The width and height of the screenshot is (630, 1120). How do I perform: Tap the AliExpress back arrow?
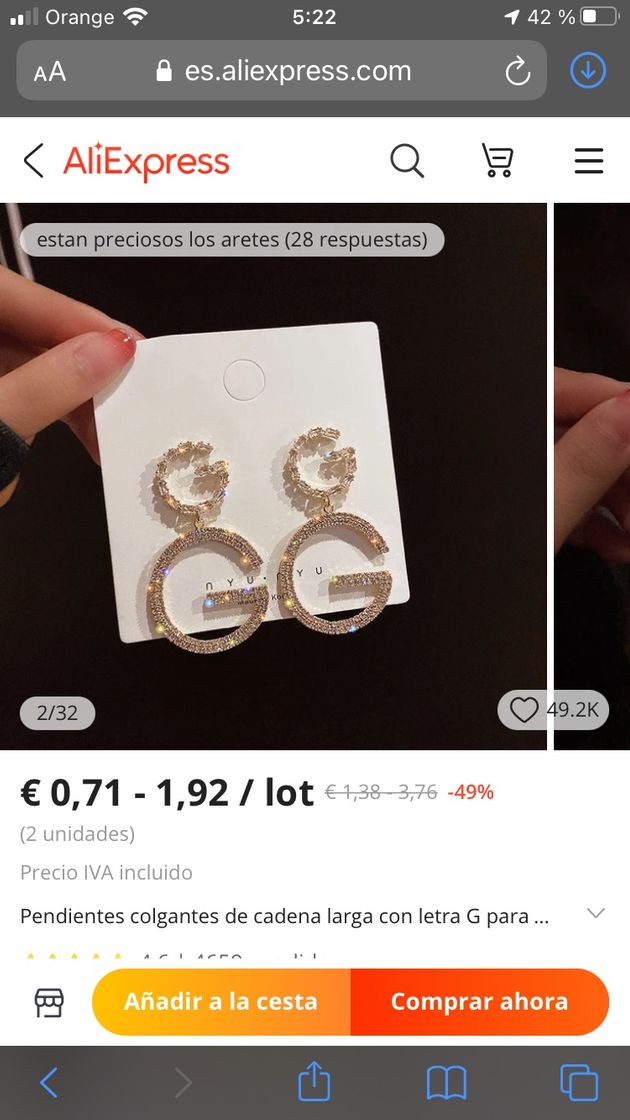34,160
